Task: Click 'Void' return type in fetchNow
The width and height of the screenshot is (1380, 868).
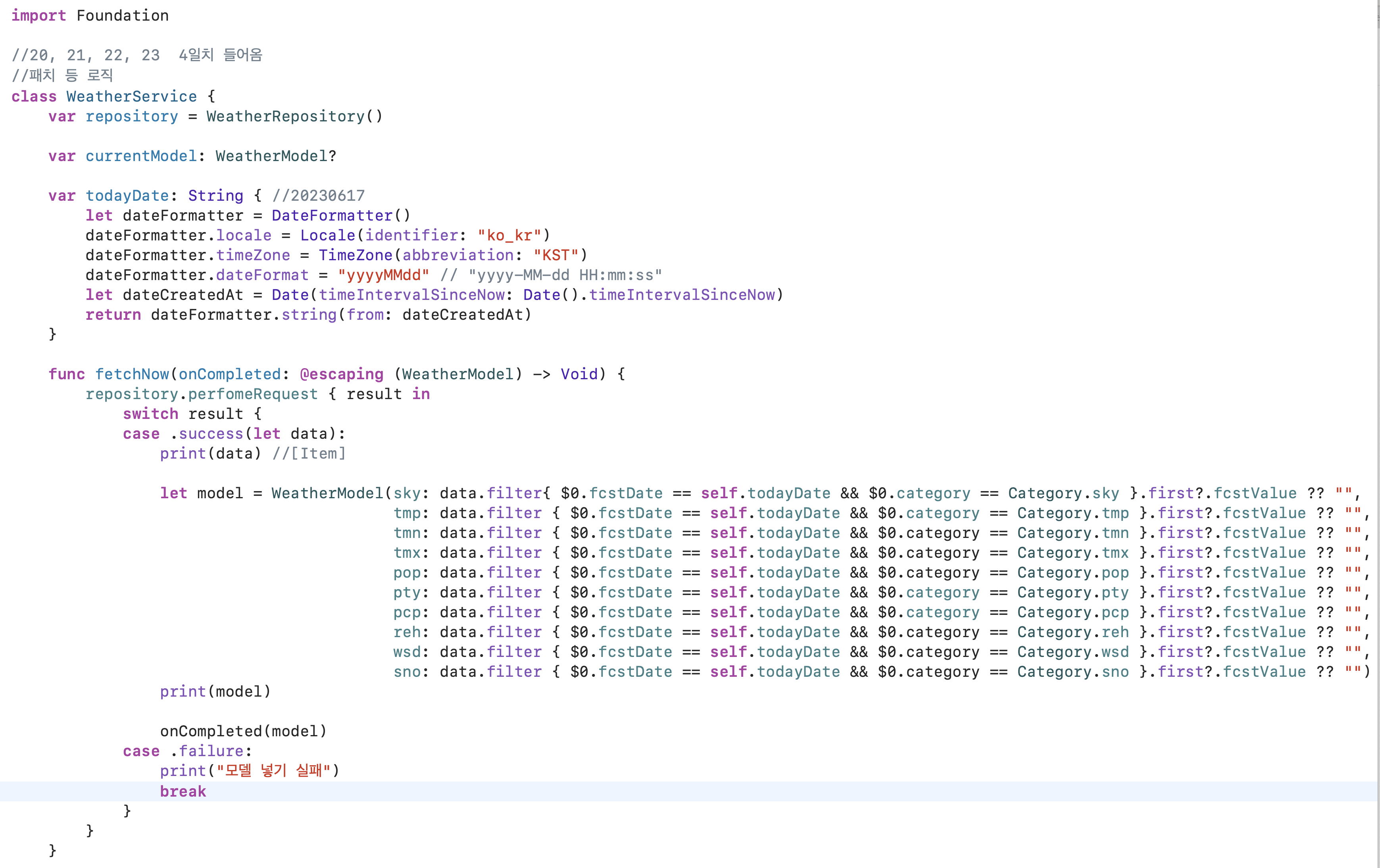Action: (x=579, y=374)
